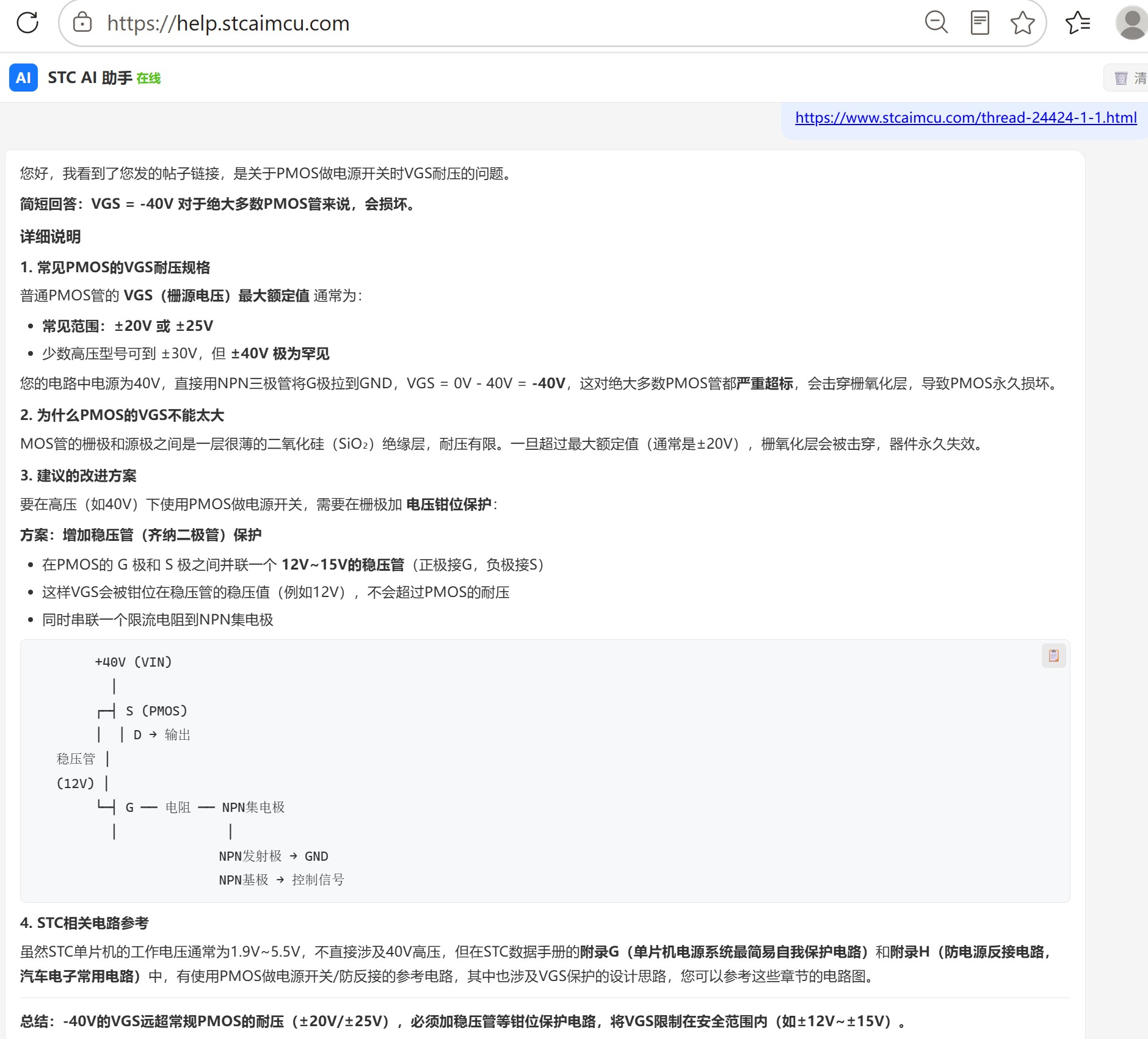Image resolution: width=1148 pixels, height=1039 pixels.
Task: Click S (PMOS) label in diagram
Action: pos(156,711)
